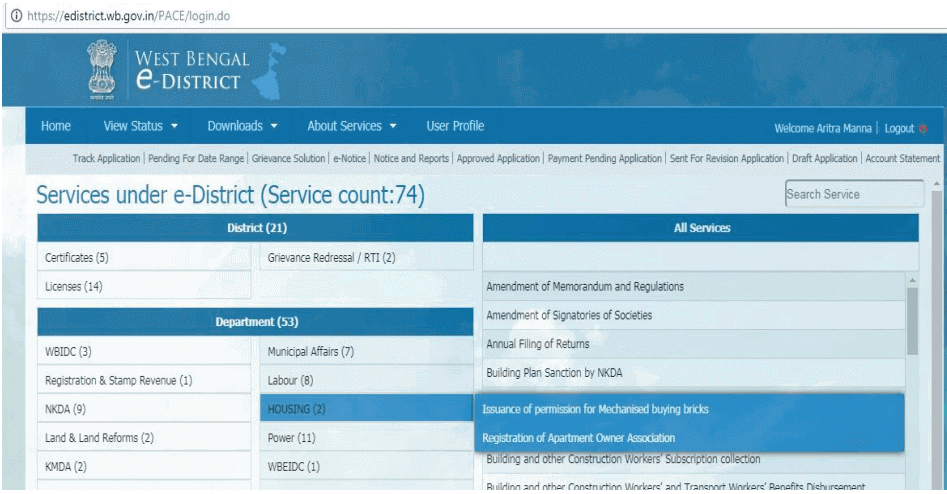Open Construction Workers' Subscription collection service
The height and width of the screenshot is (494, 947).
[694, 460]
